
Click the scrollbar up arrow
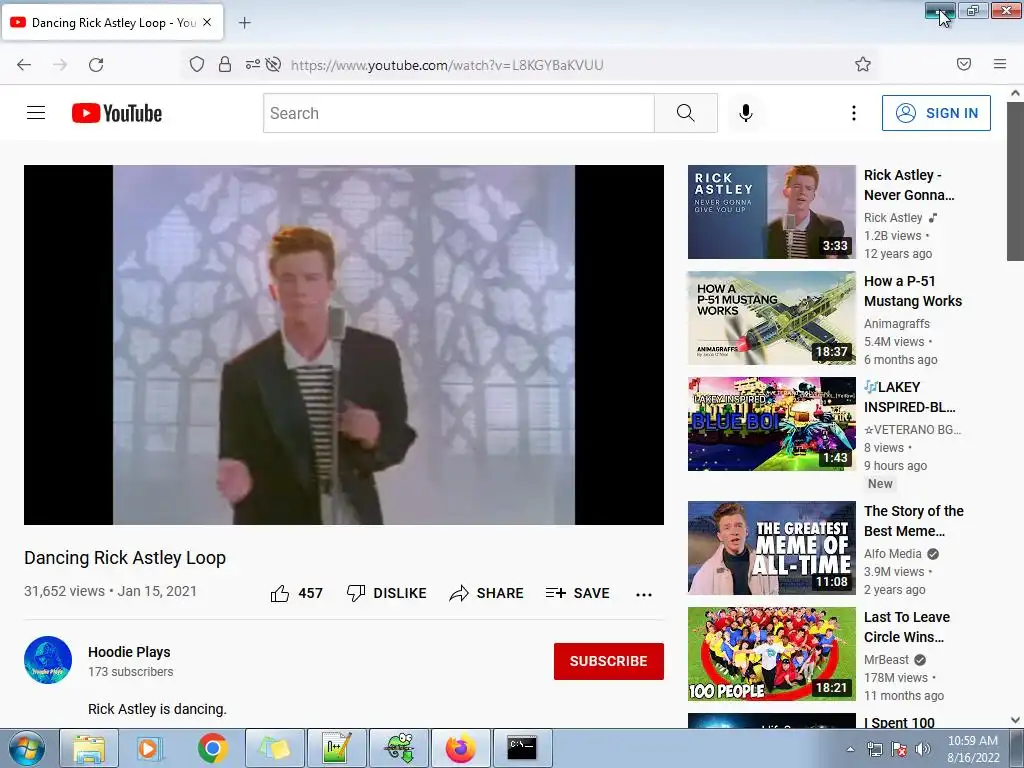[1015, 93]
